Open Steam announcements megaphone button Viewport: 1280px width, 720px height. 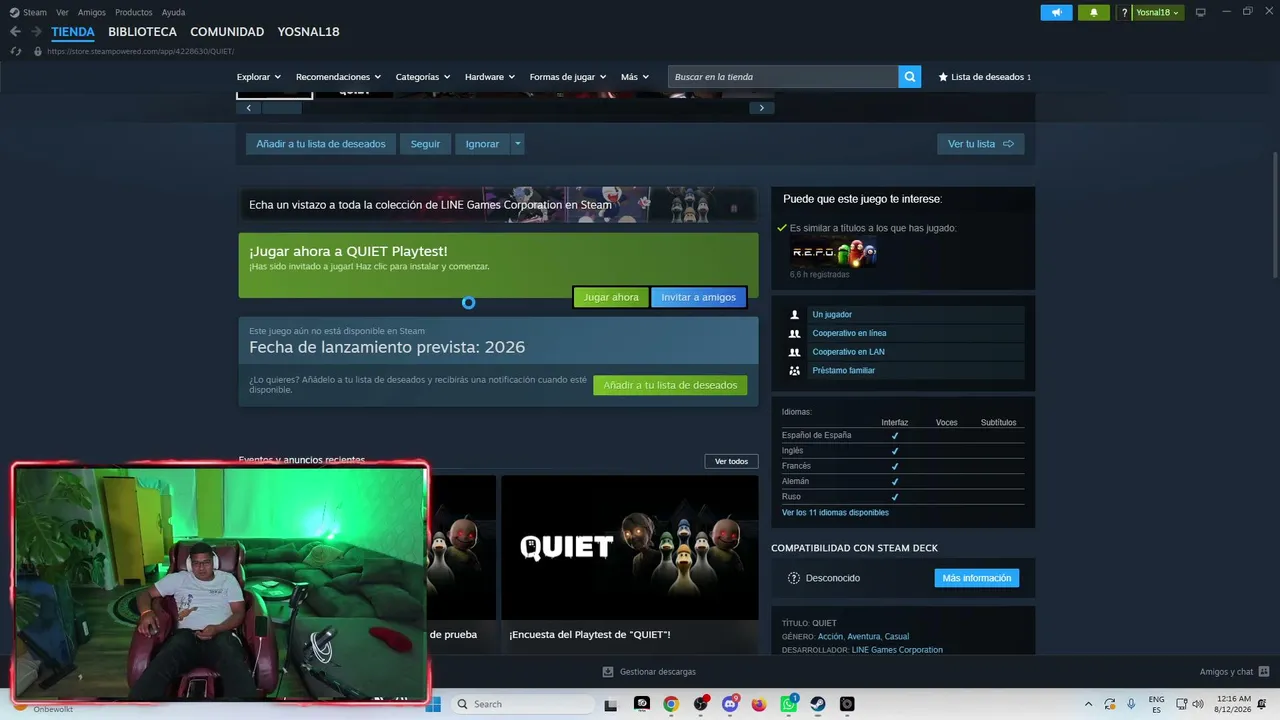coord(1056,12)
